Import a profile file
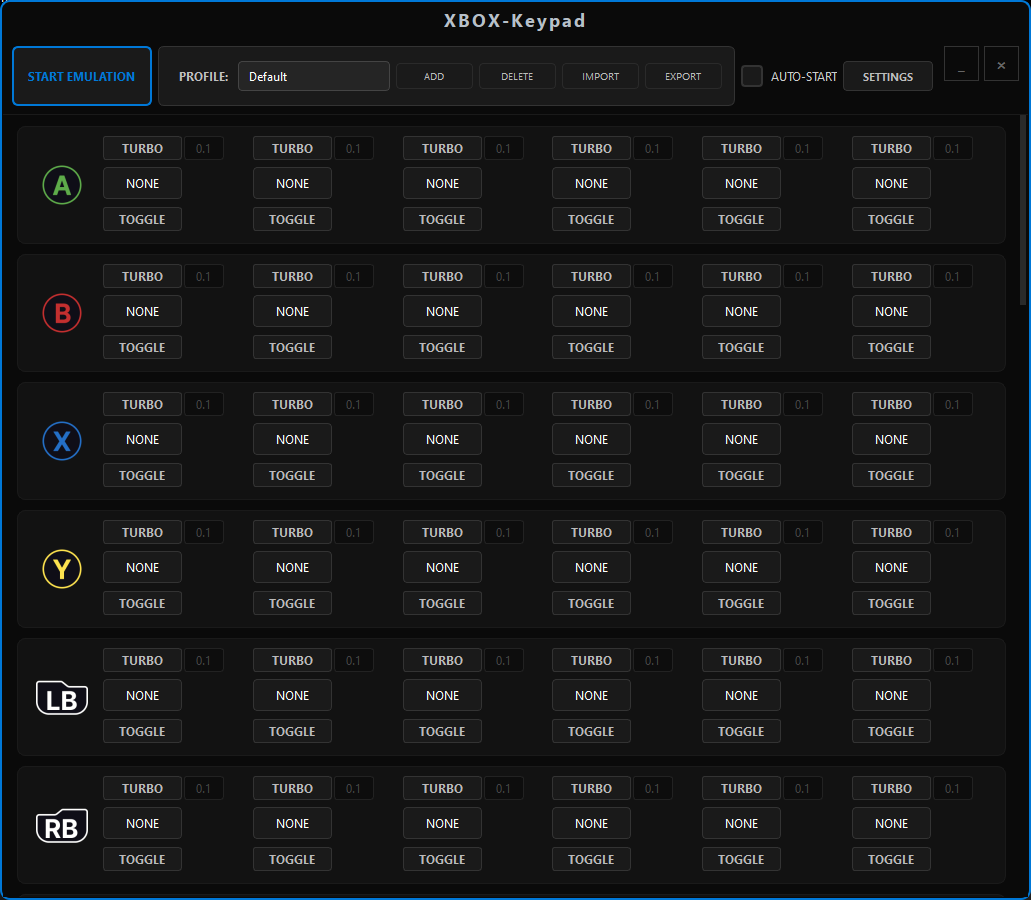The image size is (1031, 900). tap(600, 76)
